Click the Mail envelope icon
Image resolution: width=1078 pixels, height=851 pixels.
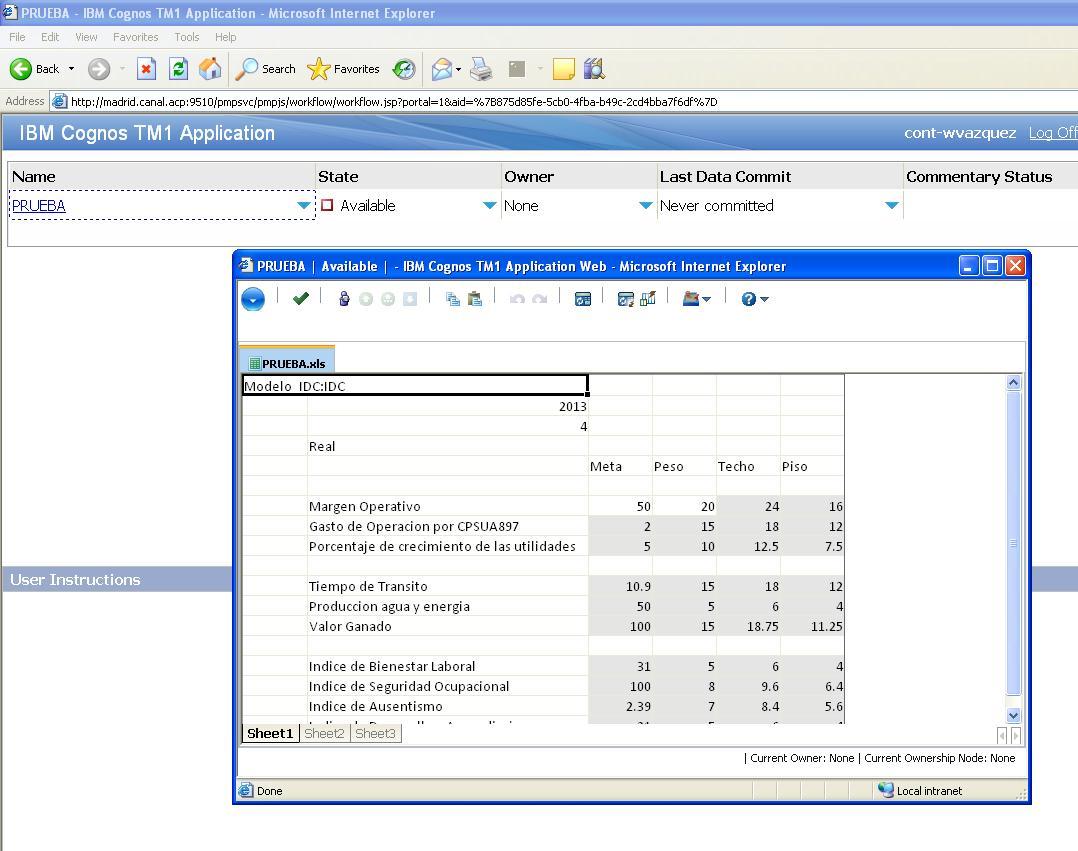[442, 69]
